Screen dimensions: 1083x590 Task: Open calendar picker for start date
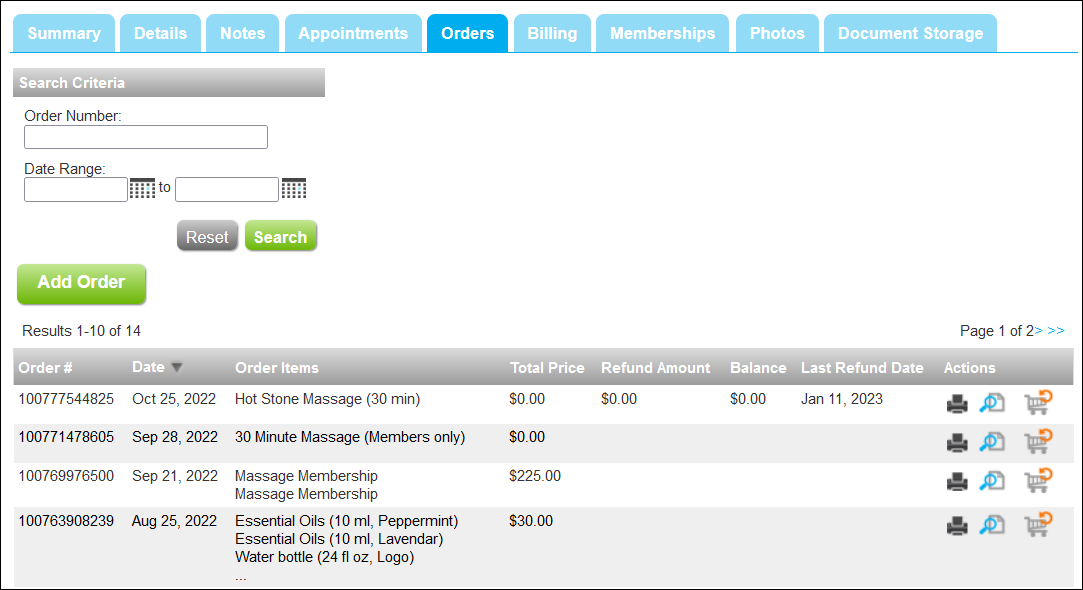coord(142,189)
